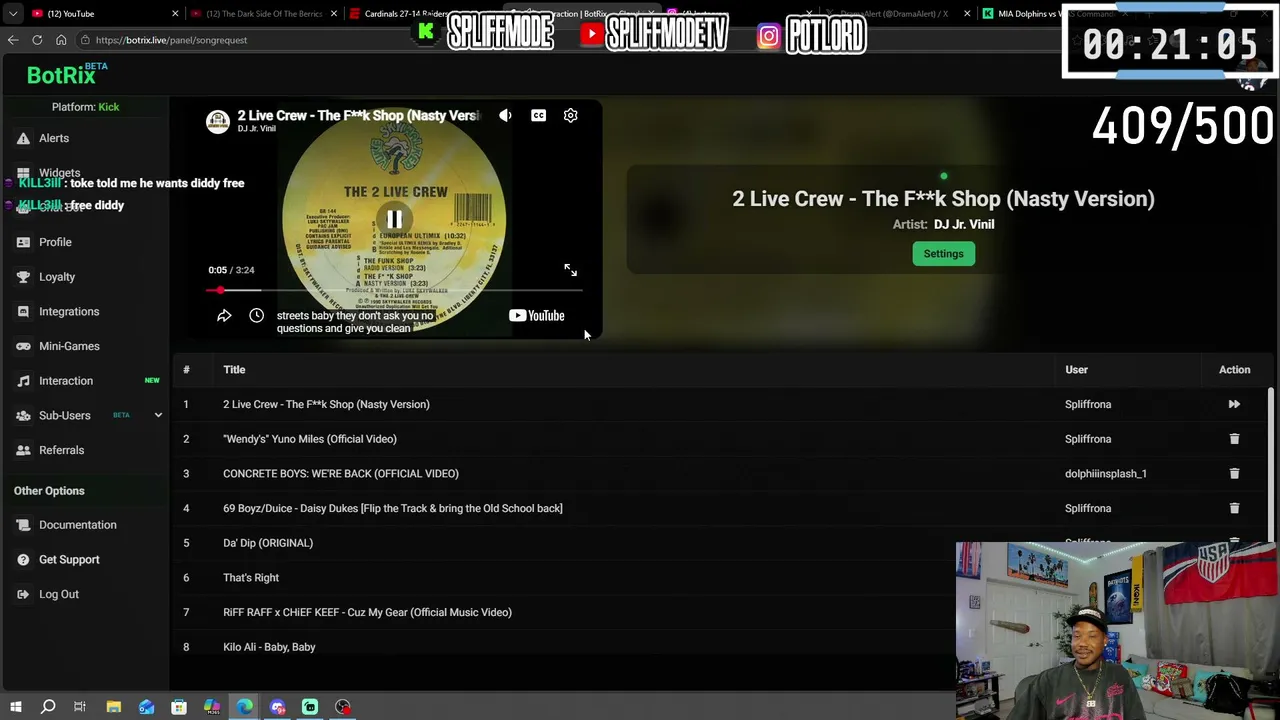Screen dimensions: 1280x720
Task: Select CONCRETE BOYS: WE'RE BACK song title
Action: [x=341, y=474]
